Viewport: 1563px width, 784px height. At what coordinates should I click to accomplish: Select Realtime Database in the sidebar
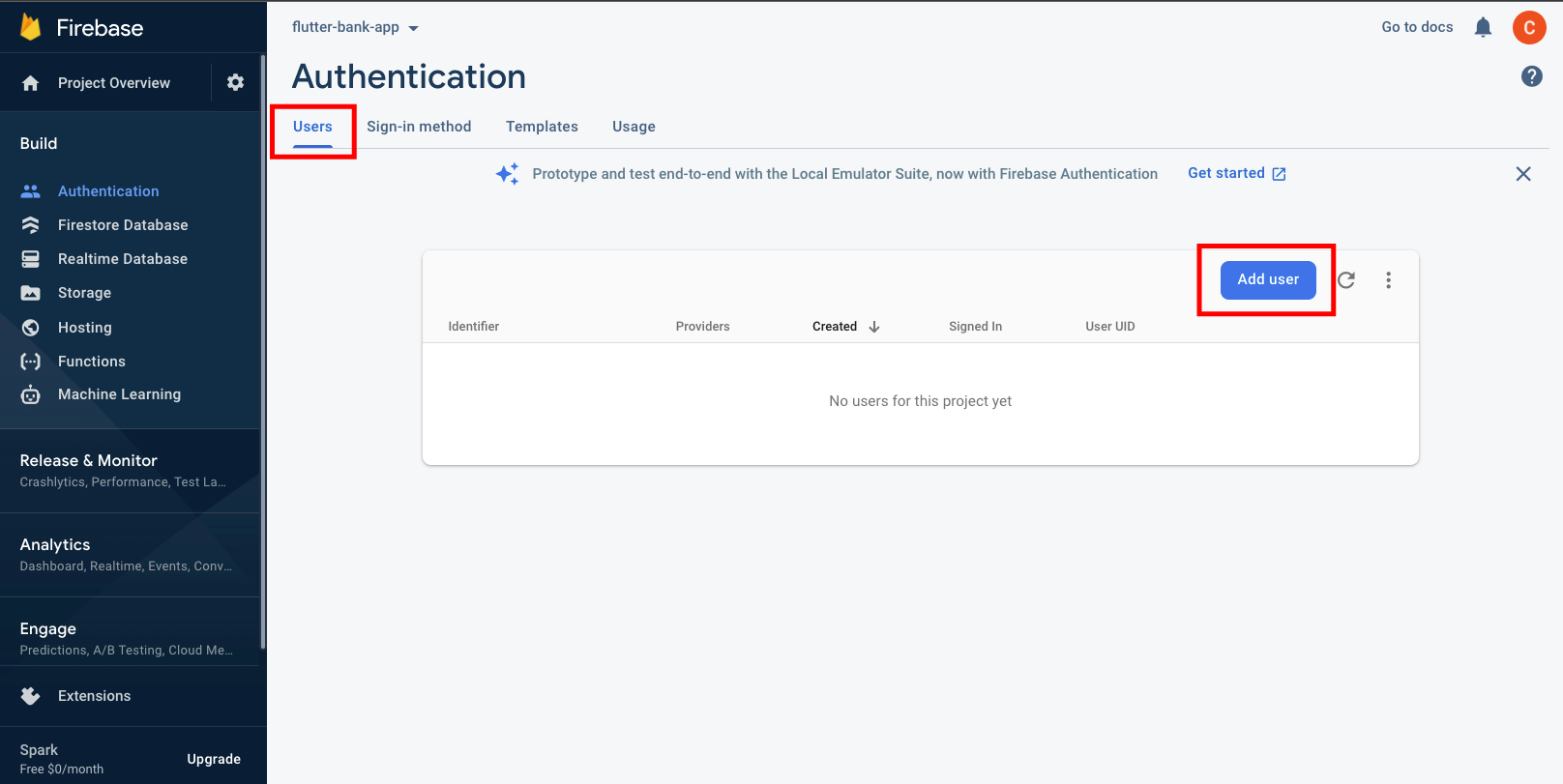coord(123,259)
